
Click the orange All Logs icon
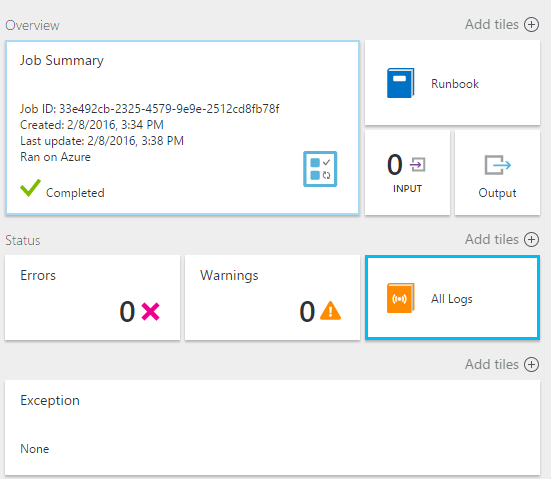pos(400,298)
